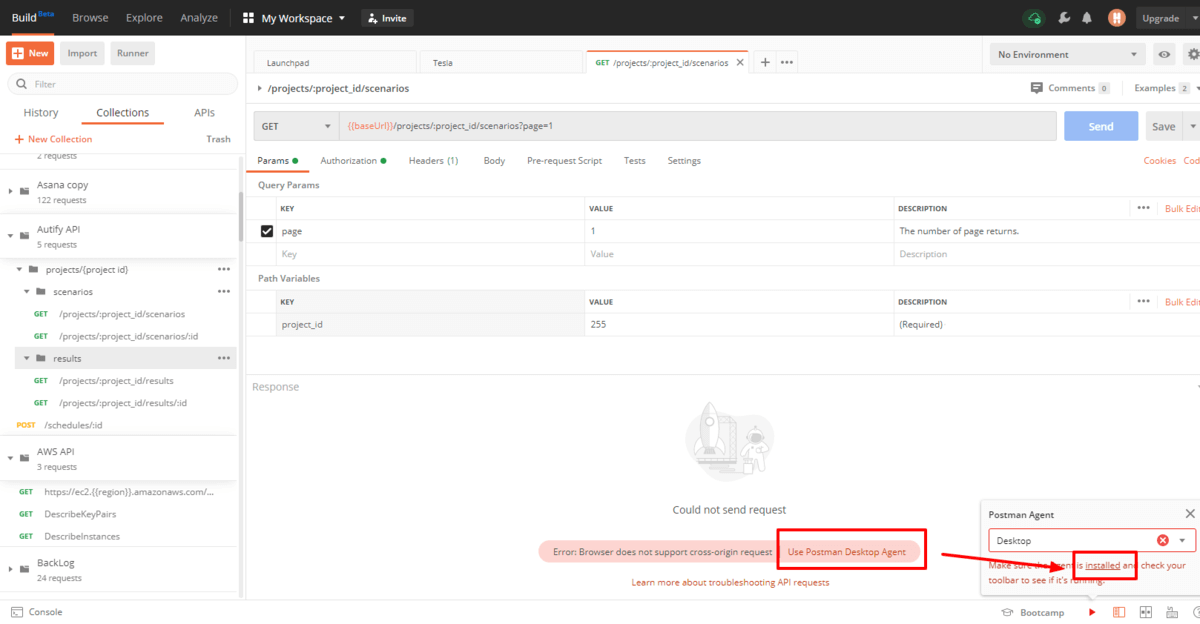Screen dimensions: 1200x624
Task: Expand request name details arrow
Action: pos(260,88)
